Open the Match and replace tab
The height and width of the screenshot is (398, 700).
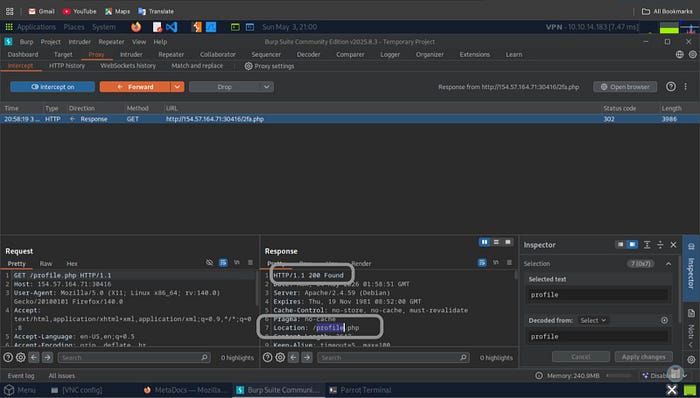coord(197,66)
